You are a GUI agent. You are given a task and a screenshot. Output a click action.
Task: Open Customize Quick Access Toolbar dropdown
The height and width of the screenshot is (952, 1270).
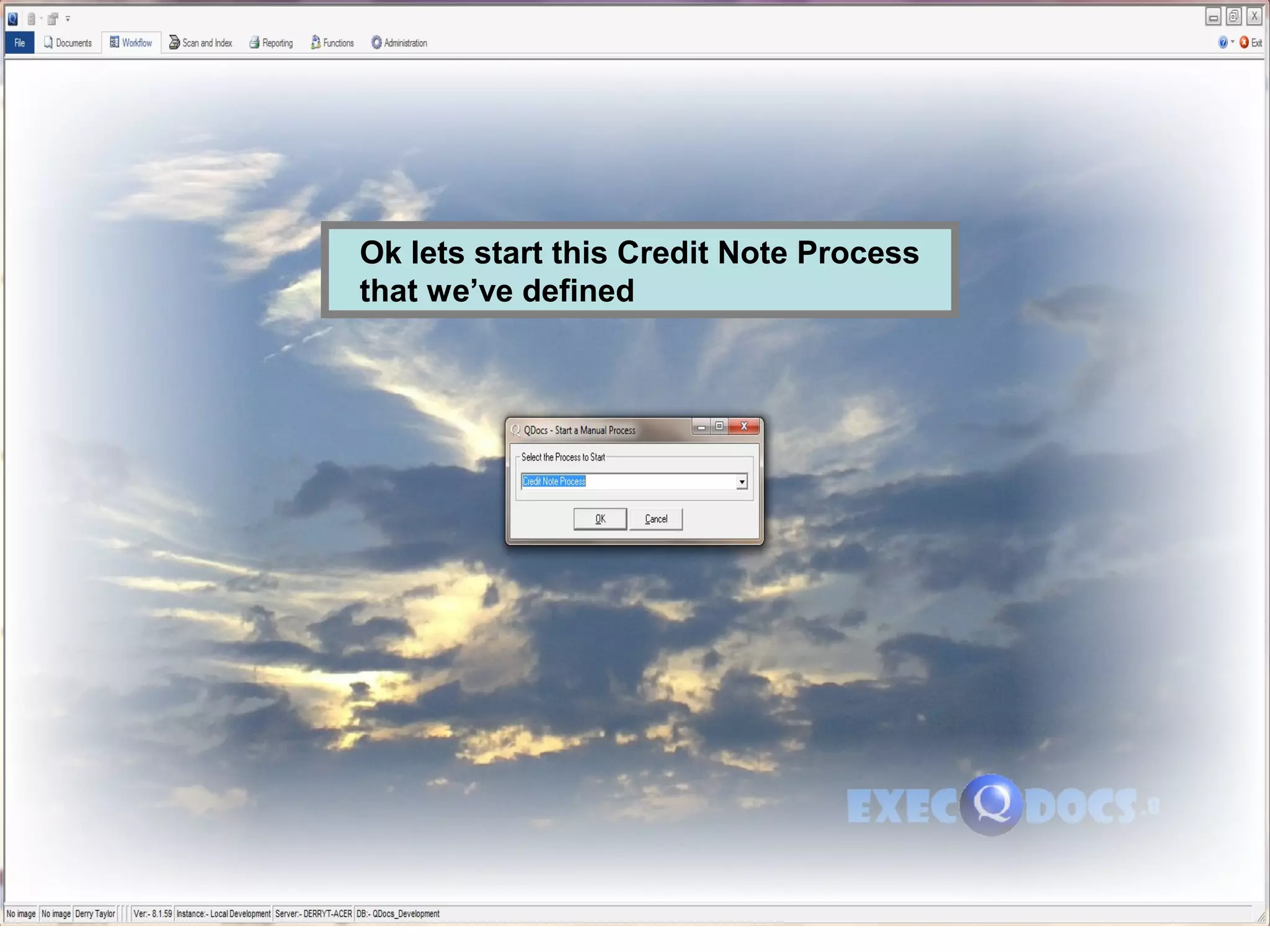click(x=68, y=19)
